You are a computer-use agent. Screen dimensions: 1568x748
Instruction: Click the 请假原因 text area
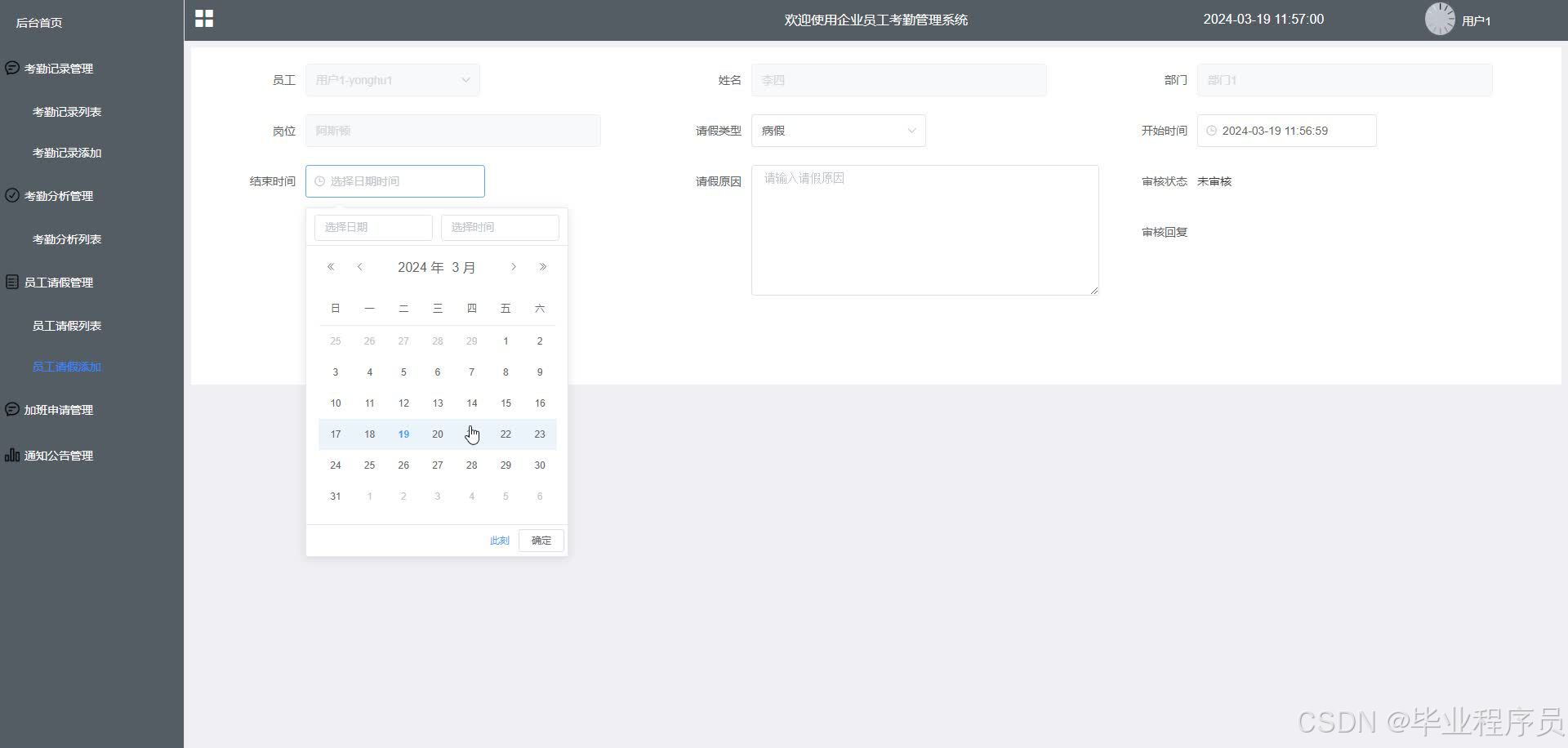point(925,230)
